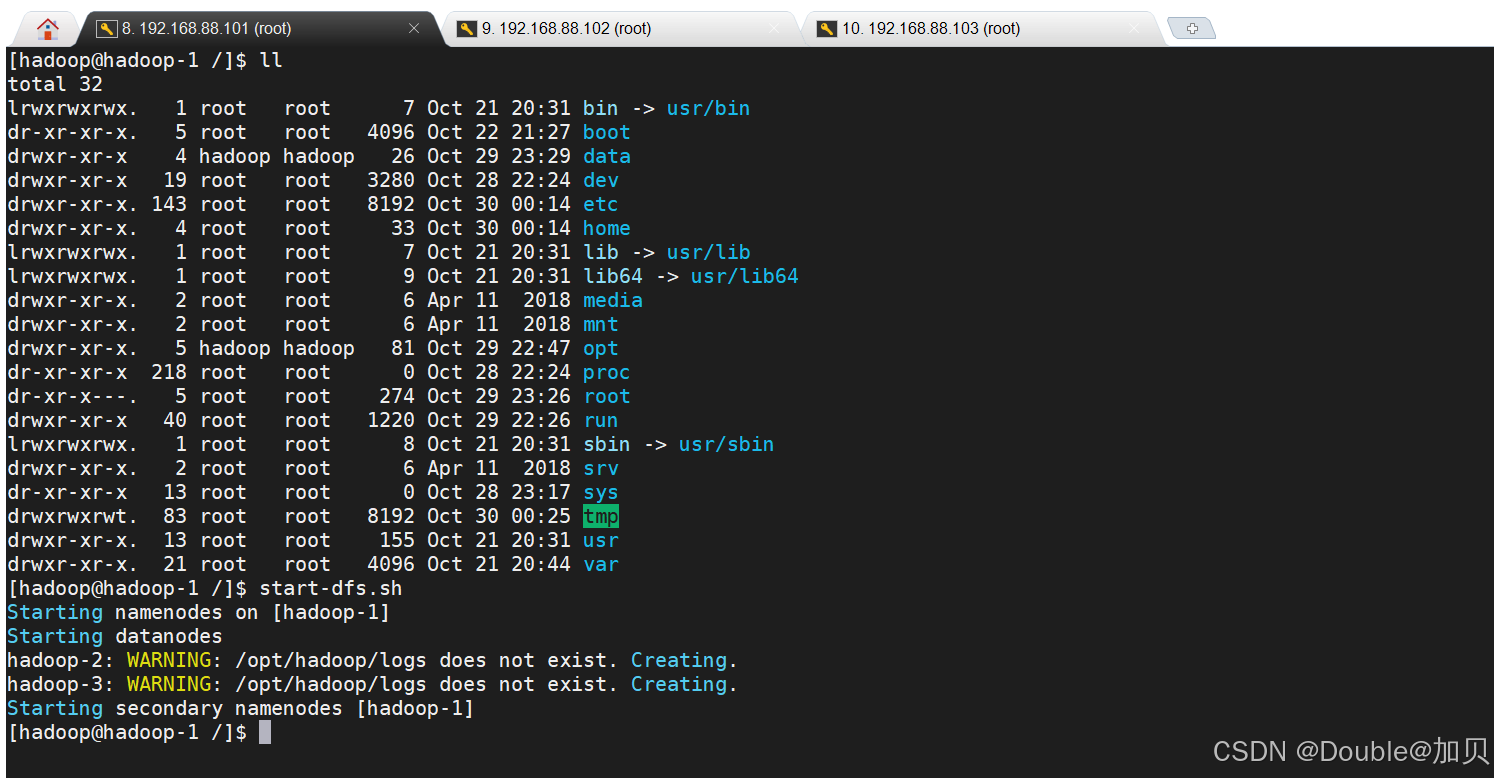Click the yellow WARNING on the hadoop-3 line
Image resolution: width=1494 pixels, height=778 pixels.
[169, 684]
